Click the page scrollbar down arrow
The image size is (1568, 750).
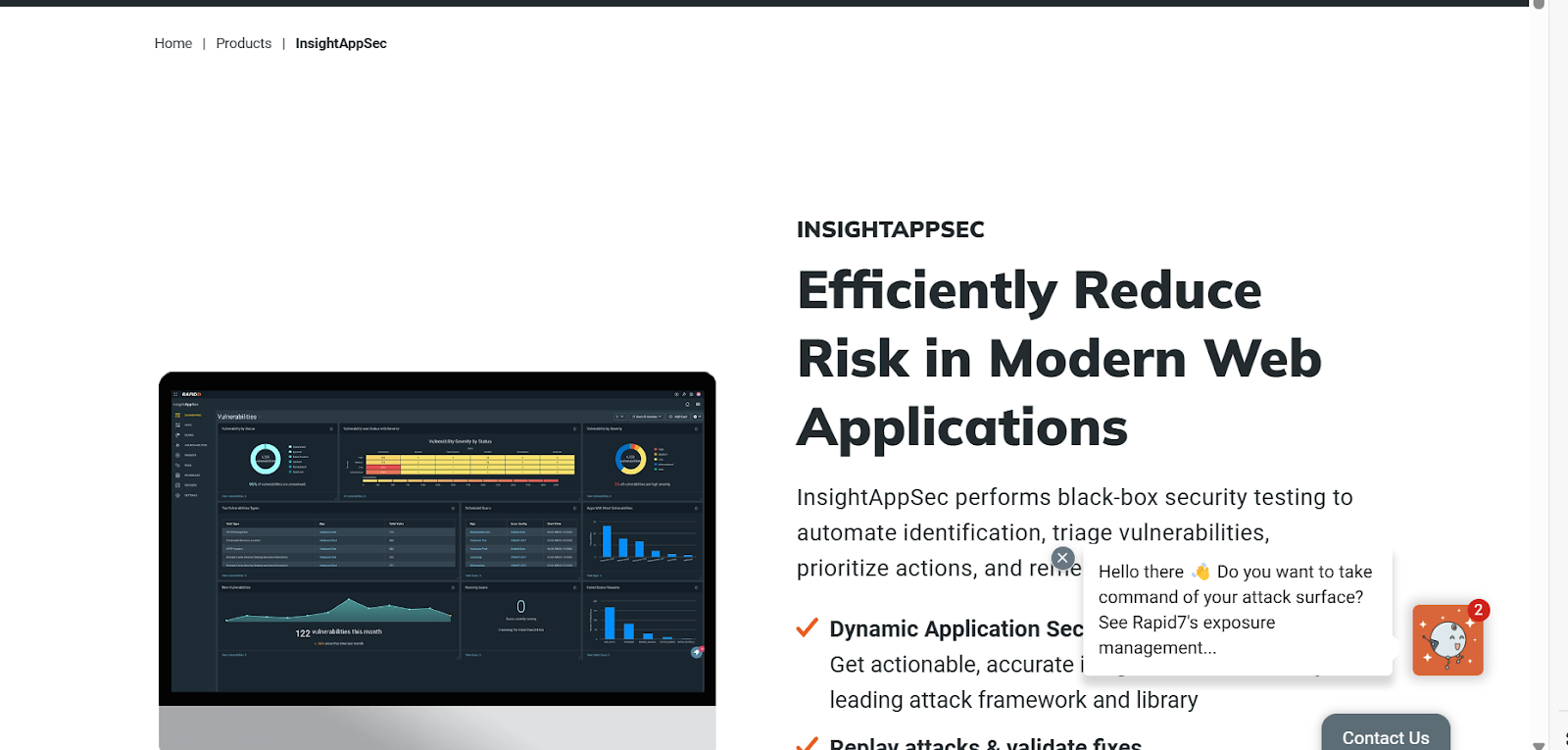pyautogui.click(x=1539, y=745)
